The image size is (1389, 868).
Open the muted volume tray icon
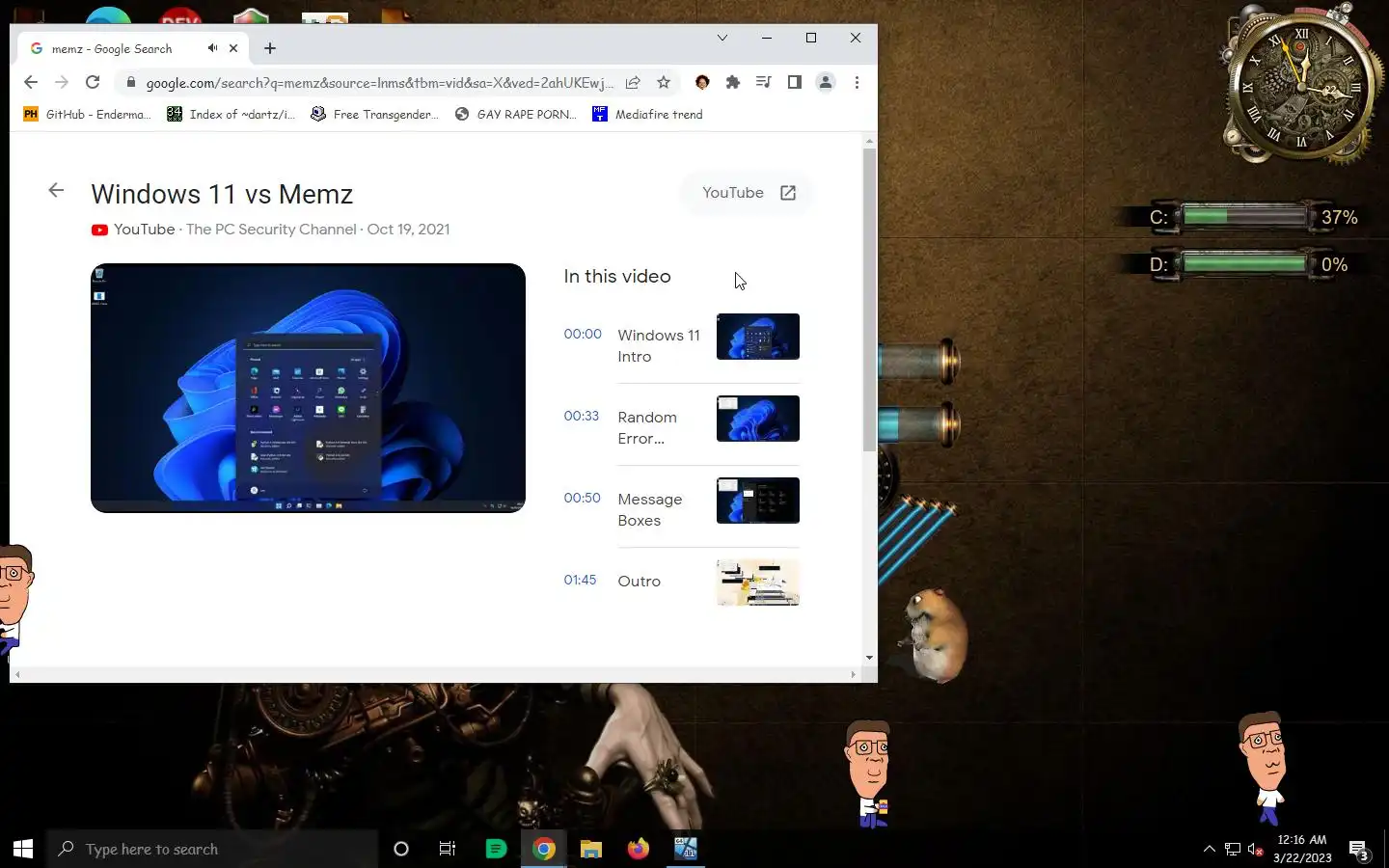(x=1256, y=849)
